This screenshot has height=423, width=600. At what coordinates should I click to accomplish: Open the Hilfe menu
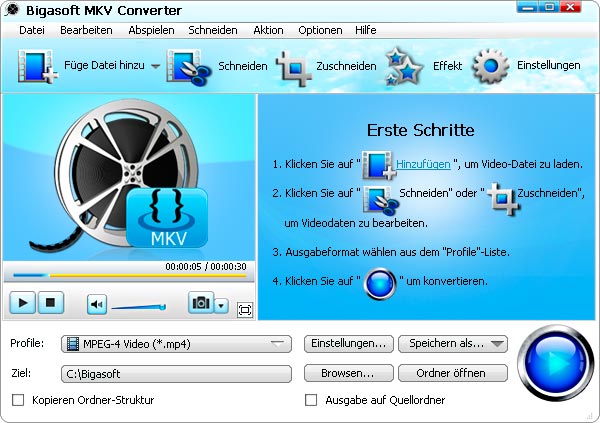(x=365, y=30)
